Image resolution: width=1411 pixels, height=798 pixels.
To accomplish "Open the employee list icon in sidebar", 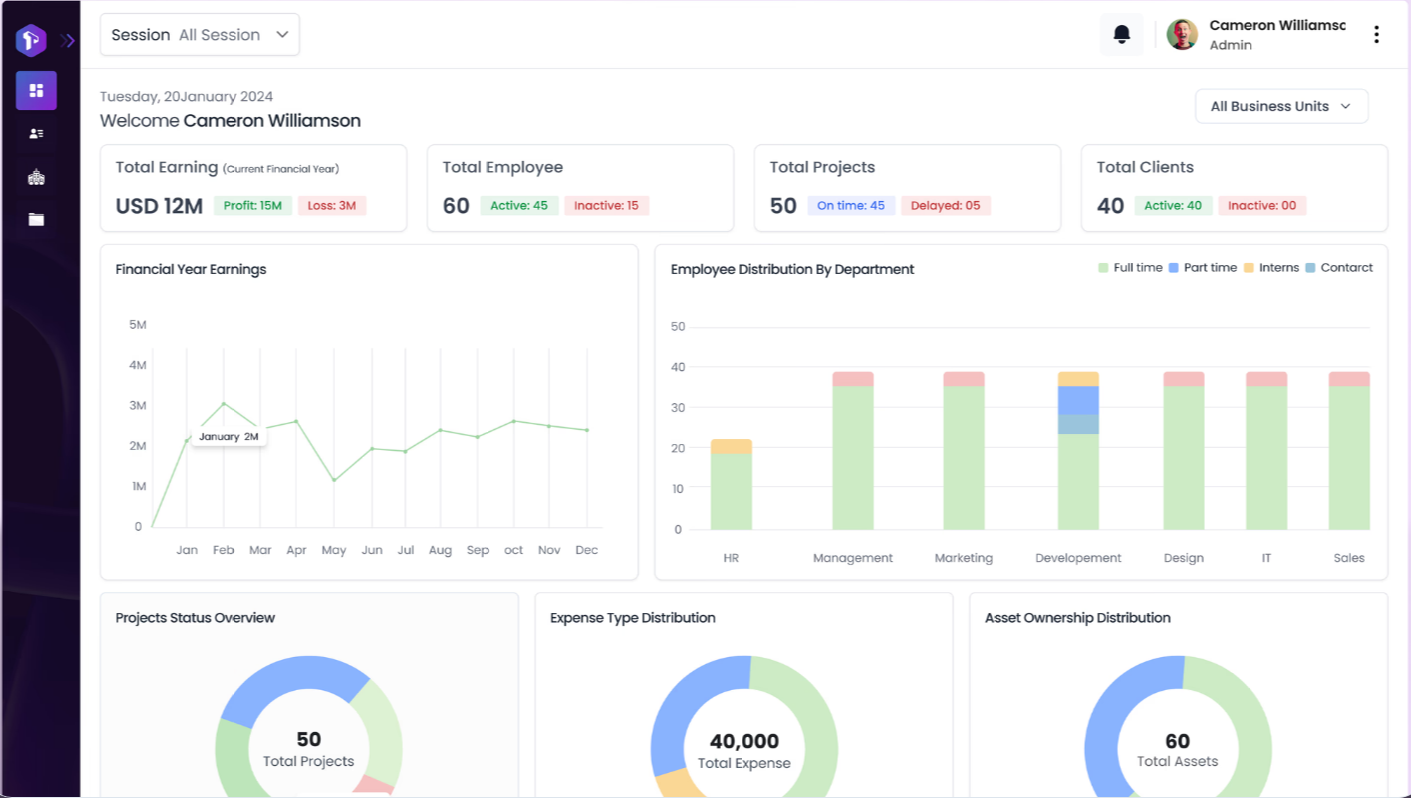I will (36, 134).
